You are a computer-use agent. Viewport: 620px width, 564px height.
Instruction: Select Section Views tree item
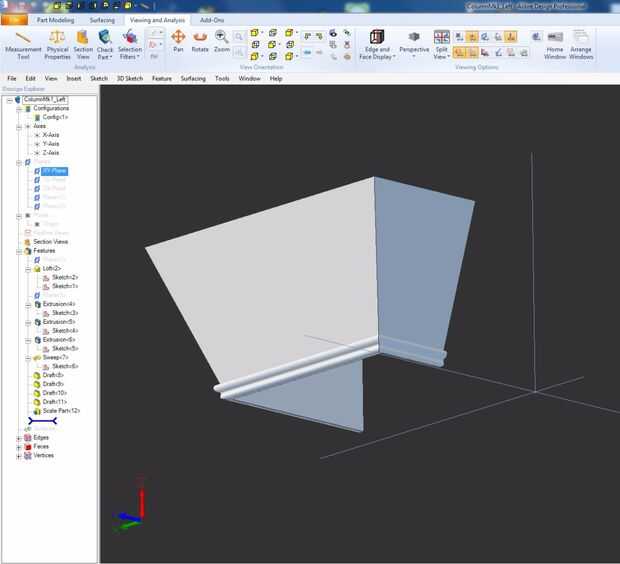point(51,242)
